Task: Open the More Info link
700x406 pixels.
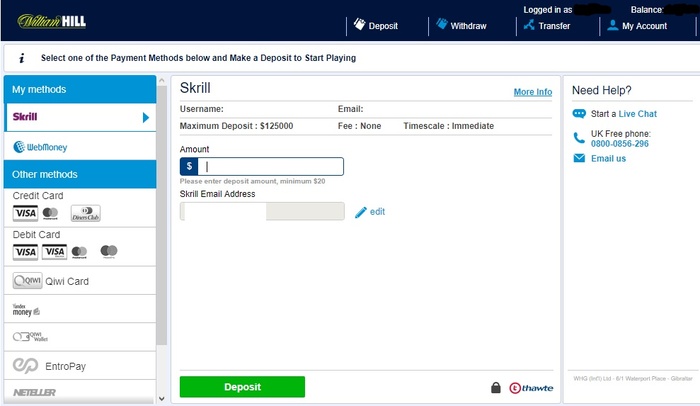Action: coord(532,92)
